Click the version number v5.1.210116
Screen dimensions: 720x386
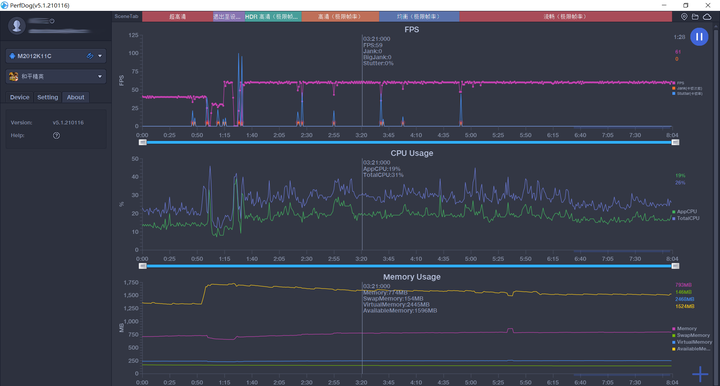tap(68, 123)
